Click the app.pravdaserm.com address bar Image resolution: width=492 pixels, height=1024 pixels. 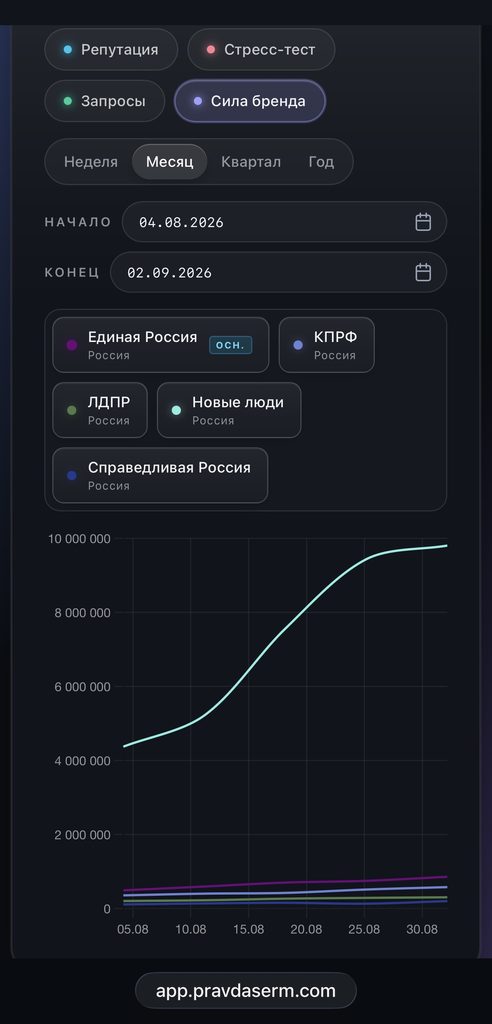246,991
